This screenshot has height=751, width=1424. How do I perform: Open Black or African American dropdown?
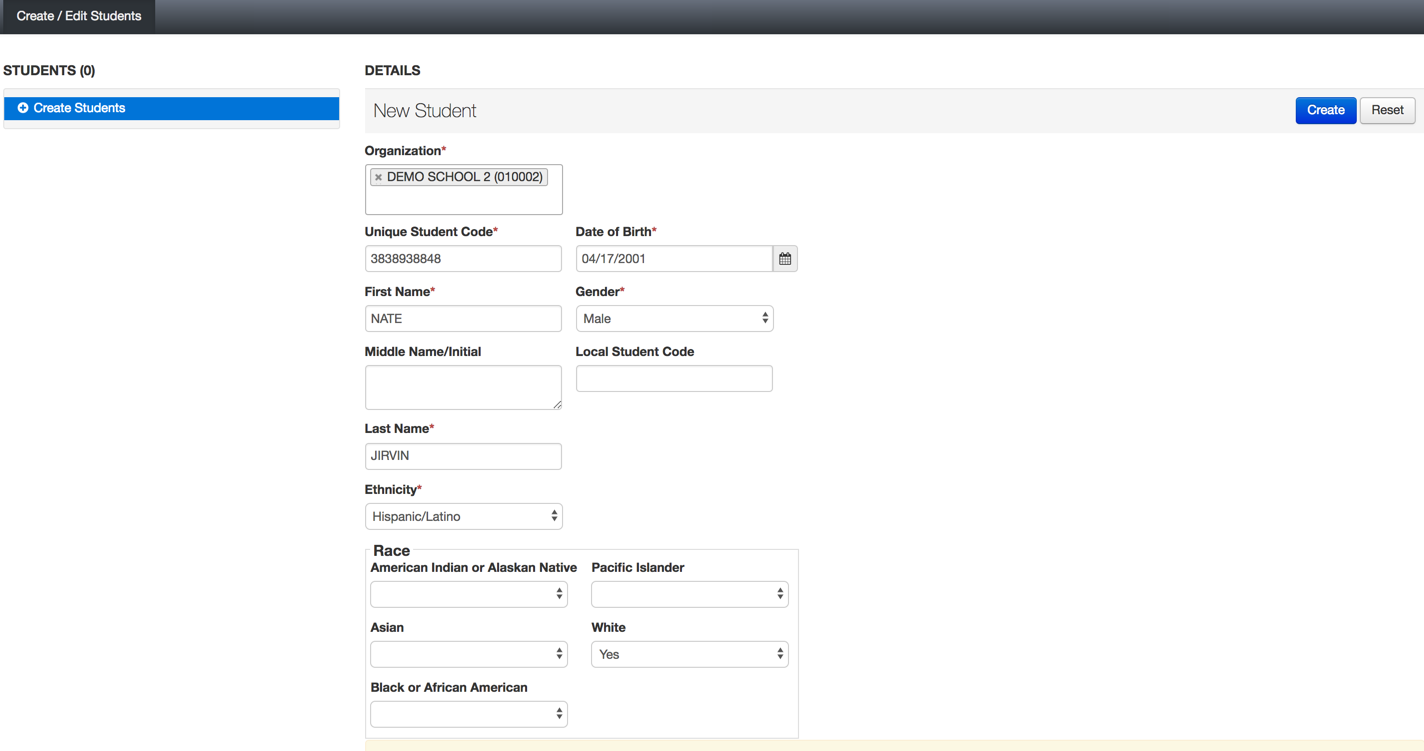click(468, 714)
